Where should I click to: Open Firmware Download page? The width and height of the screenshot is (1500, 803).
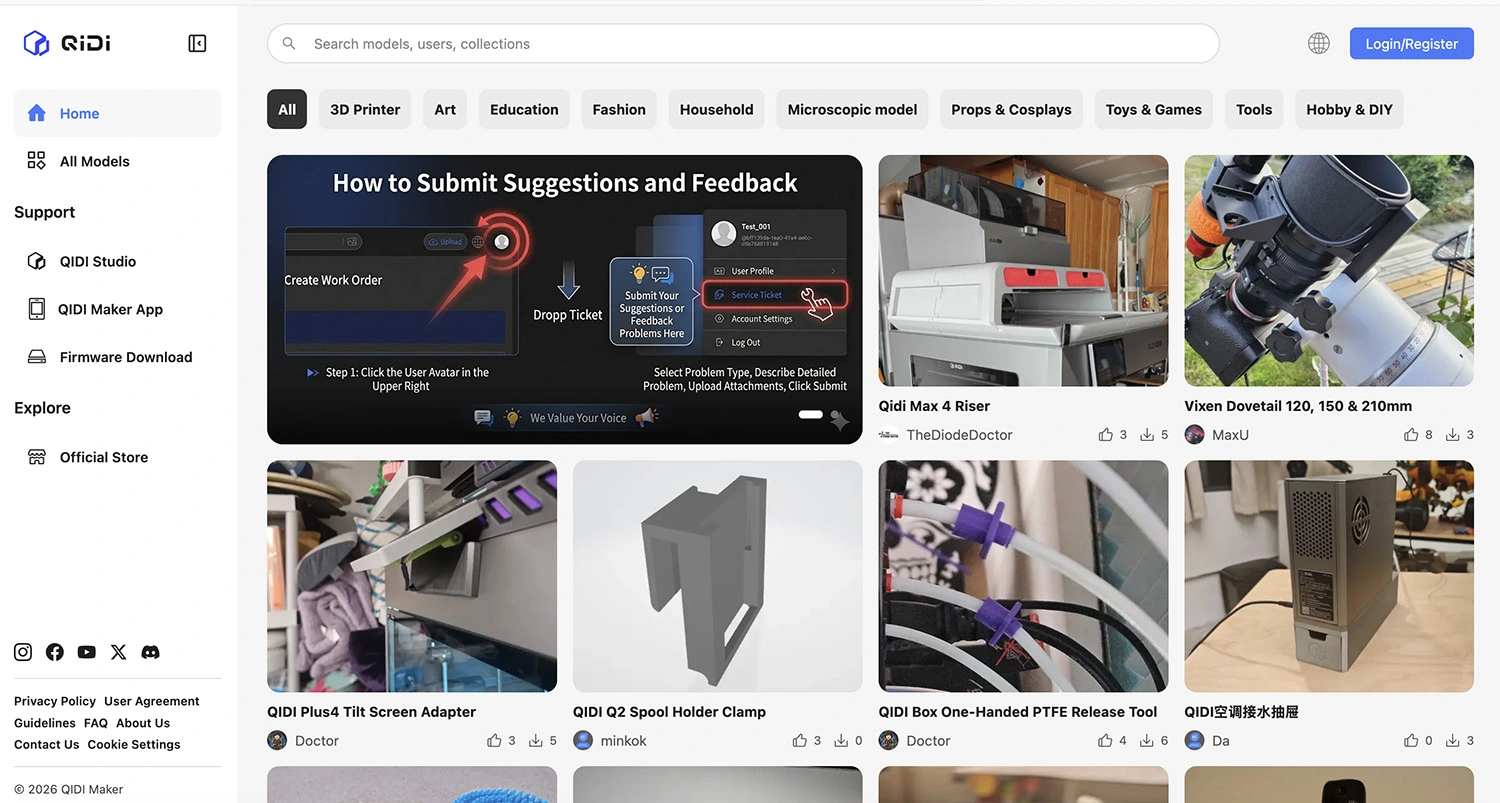pyautogui.click(x=118, y=357)
